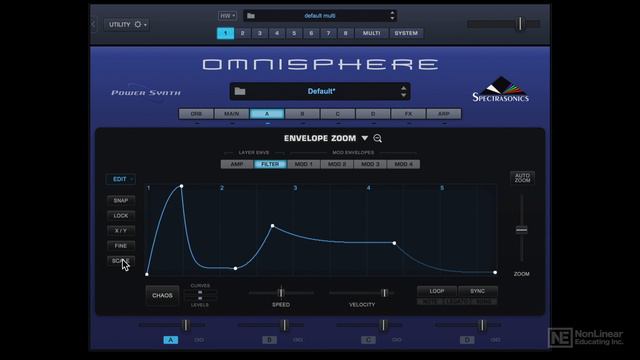Toggle the FINE button
640x360 pixels.
point(121,246)
